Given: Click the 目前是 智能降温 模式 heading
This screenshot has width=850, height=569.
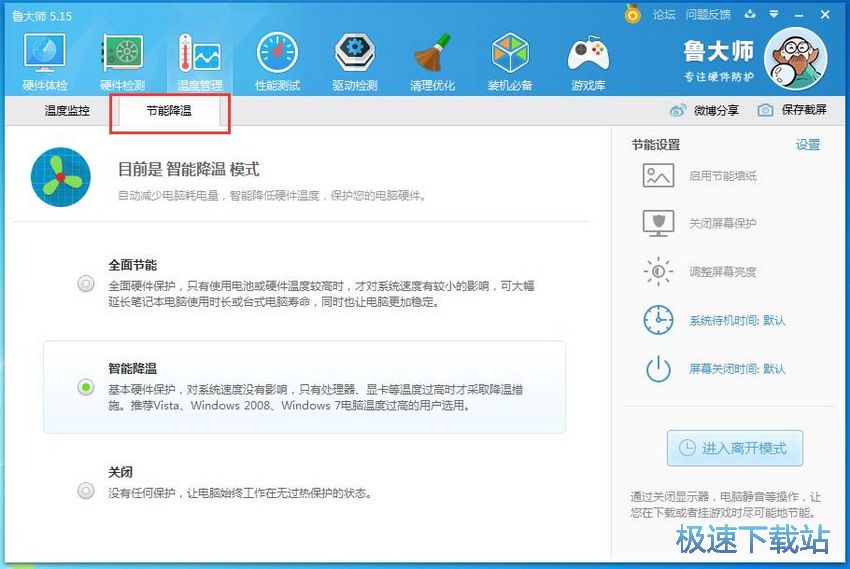Looking at the screenshot, I should pos(189,169).
